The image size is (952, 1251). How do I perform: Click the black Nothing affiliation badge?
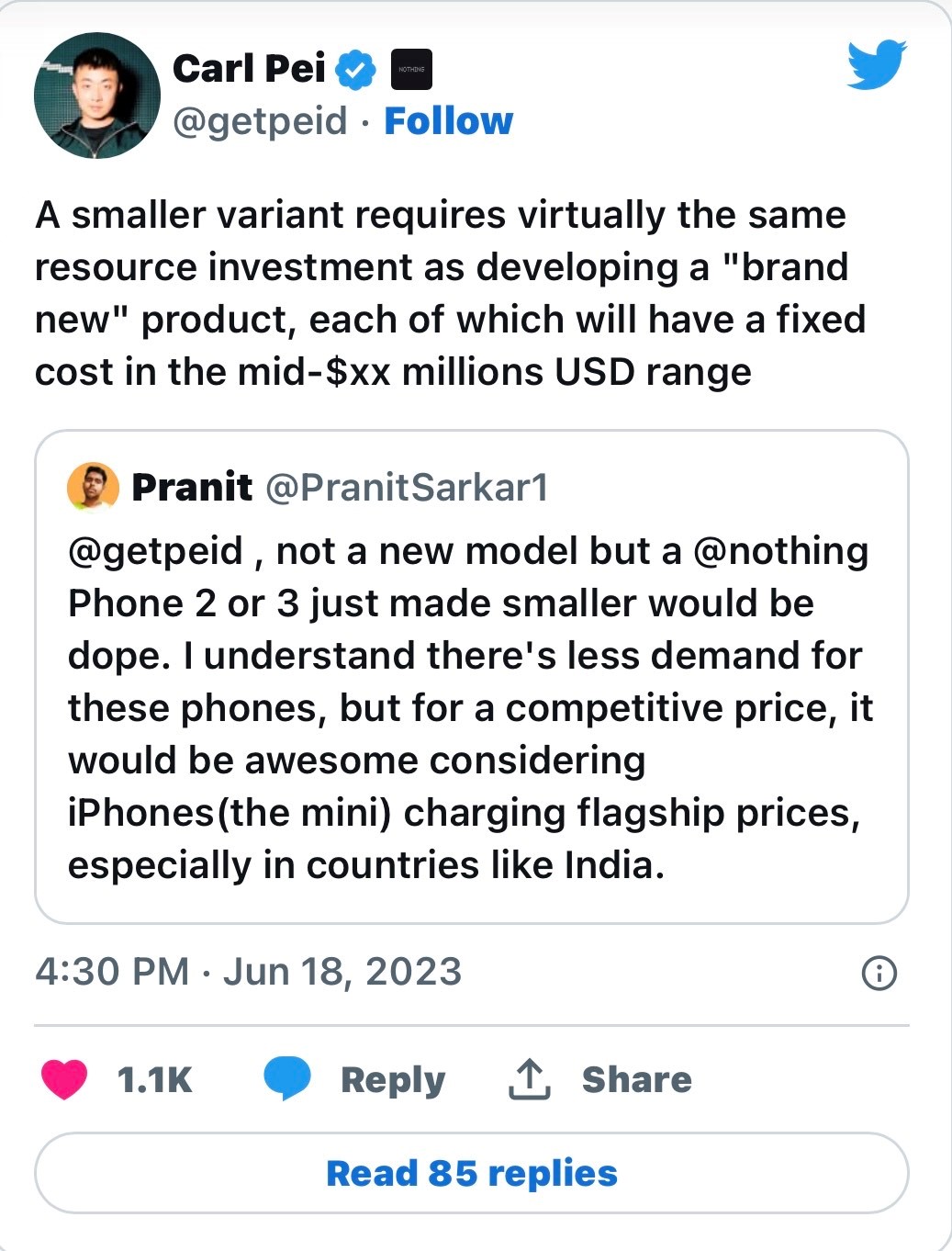tap(411, 70)
